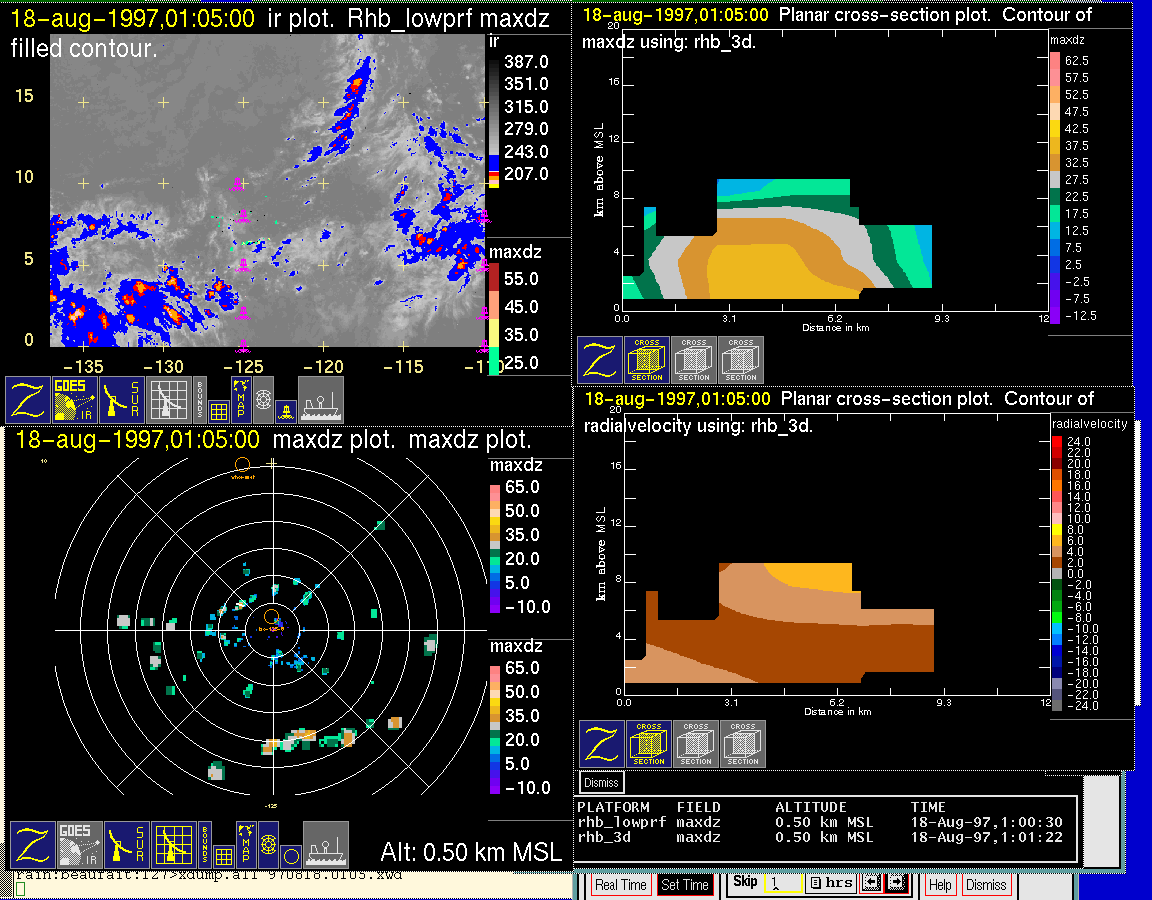Click the small grid icon in top plot toolbar
Screen dimensions: 1152x900
pyautogui.click(x=219, y=408)
